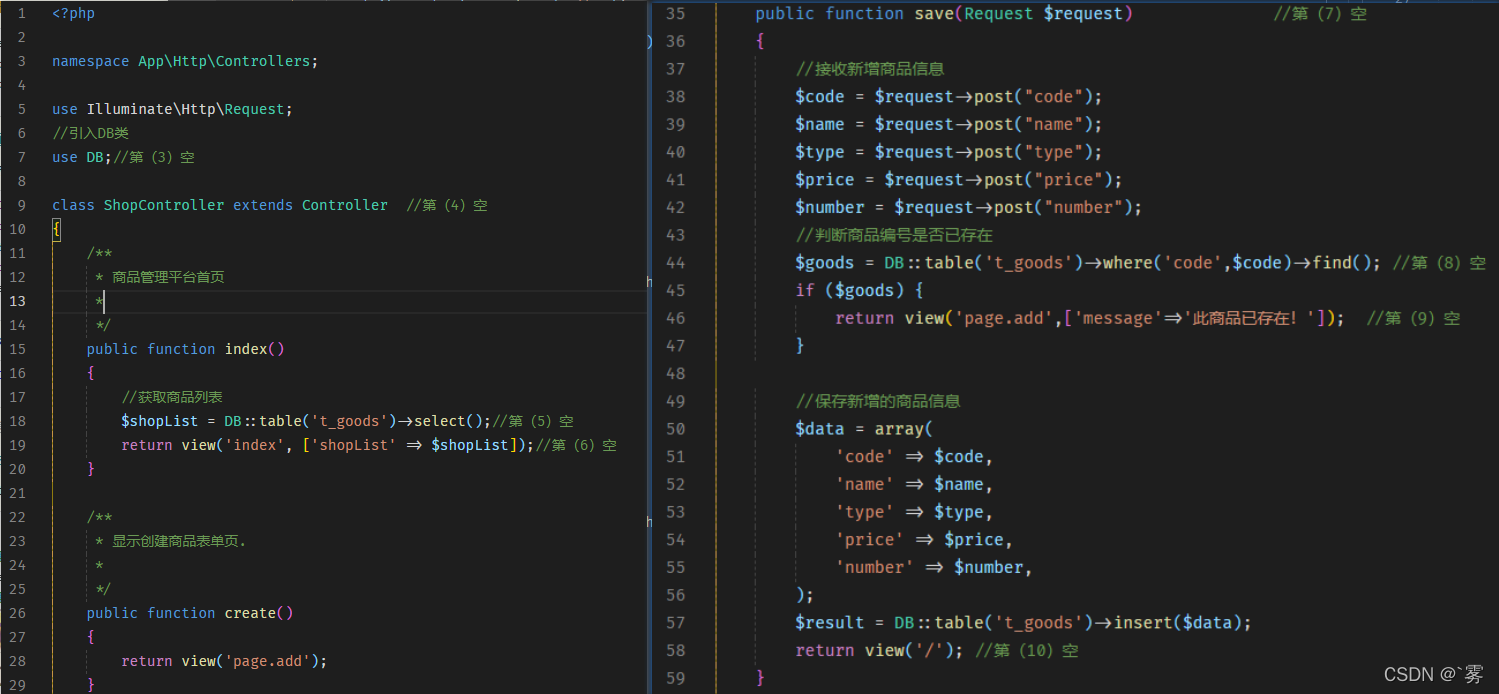Click 'class ShopController extends Controller' declaration
The image size is (1499, 694).
point(220,205)
